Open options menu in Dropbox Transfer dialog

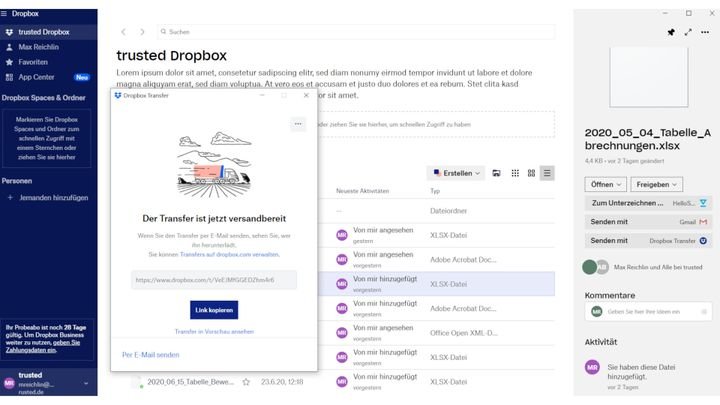pyautogui.click(x=298, y=124)
